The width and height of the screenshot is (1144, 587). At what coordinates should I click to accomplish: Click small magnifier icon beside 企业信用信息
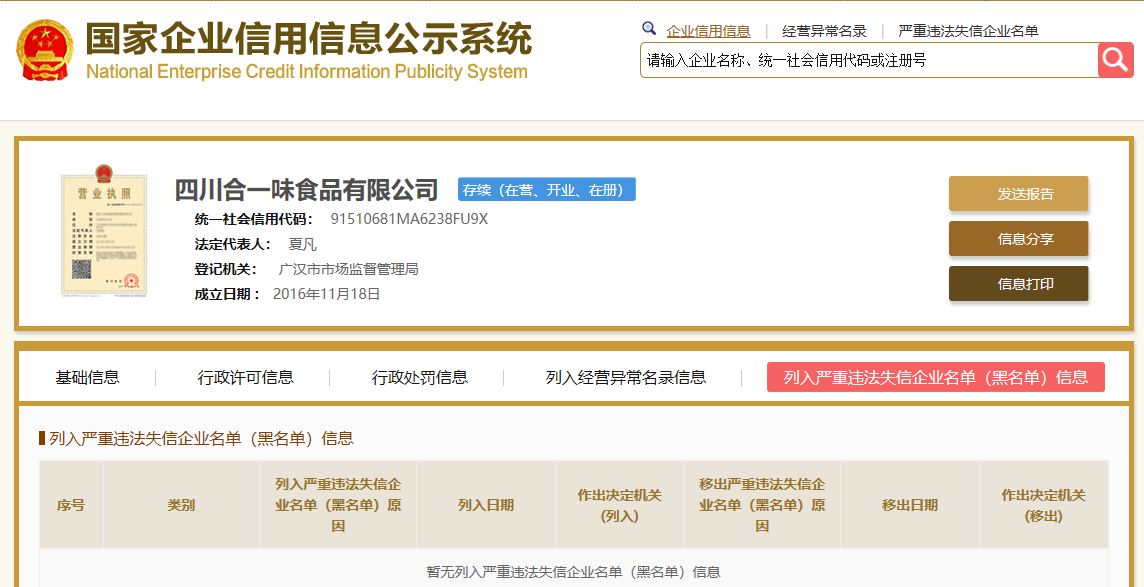tap(649, 28)
